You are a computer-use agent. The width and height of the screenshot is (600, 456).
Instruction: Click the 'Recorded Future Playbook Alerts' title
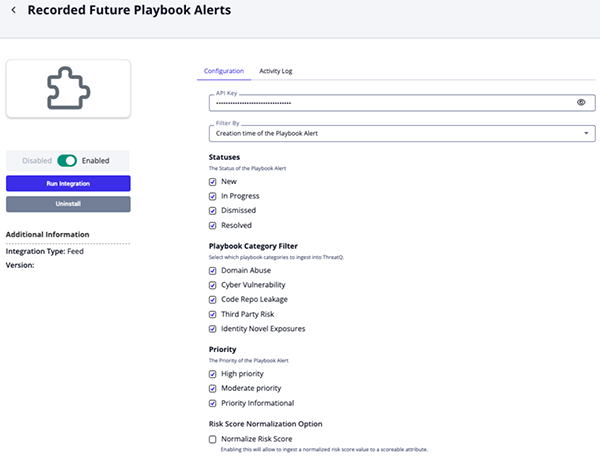[x=129, y=10]
